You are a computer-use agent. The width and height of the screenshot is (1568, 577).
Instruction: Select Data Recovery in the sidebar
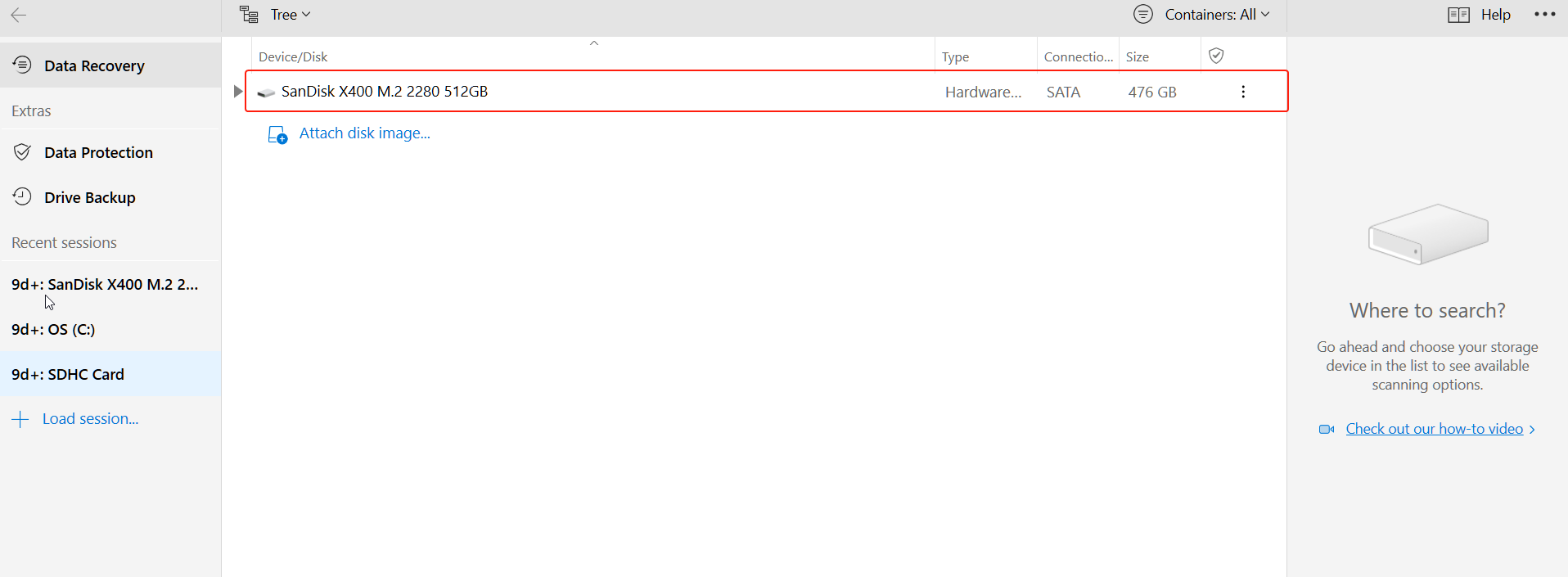coord(94,65)
